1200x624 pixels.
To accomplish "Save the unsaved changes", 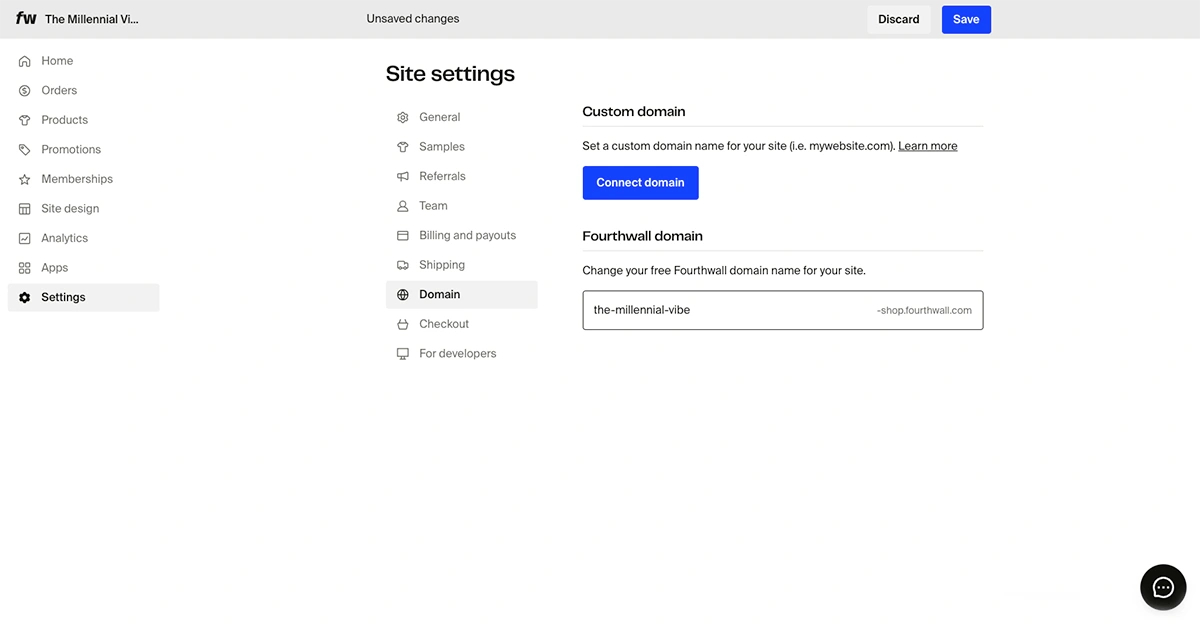I will coord(966,19).
